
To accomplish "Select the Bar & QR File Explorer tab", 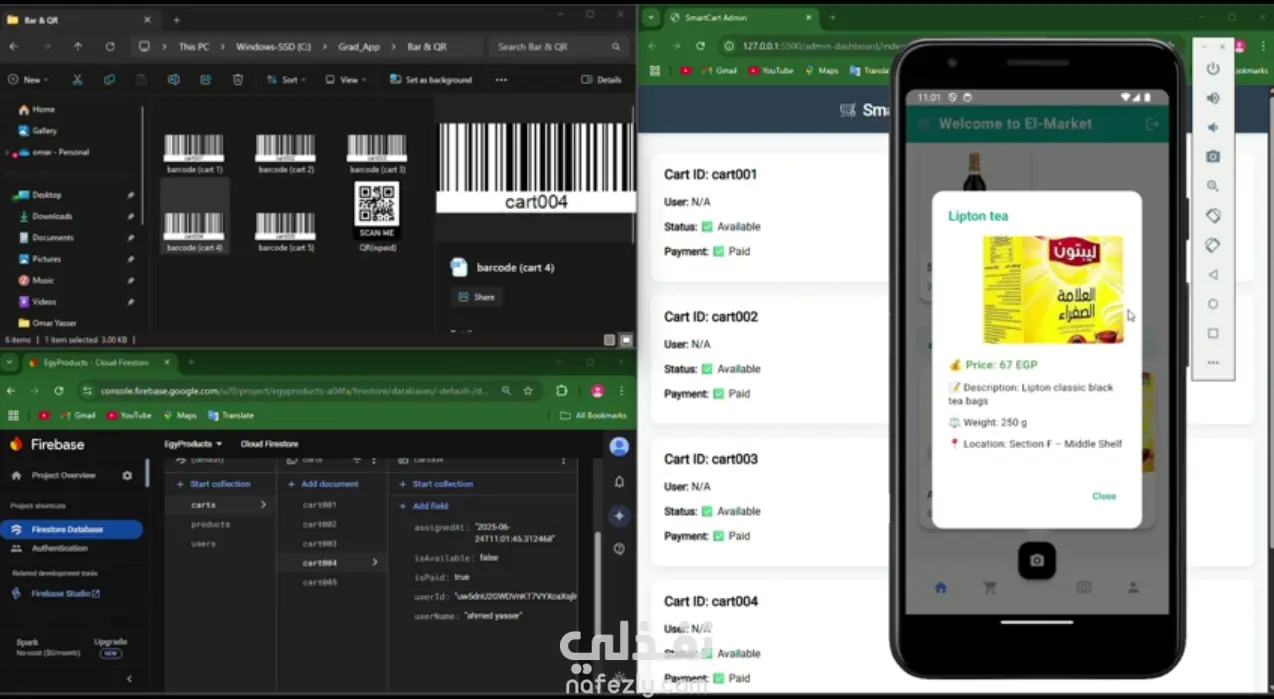I will coord(80,19).
